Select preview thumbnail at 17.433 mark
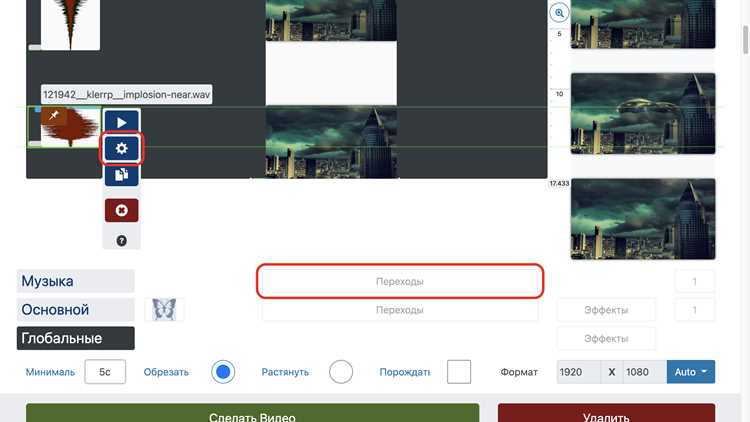This screenshot has width=750, height=422. coord(643,219)
